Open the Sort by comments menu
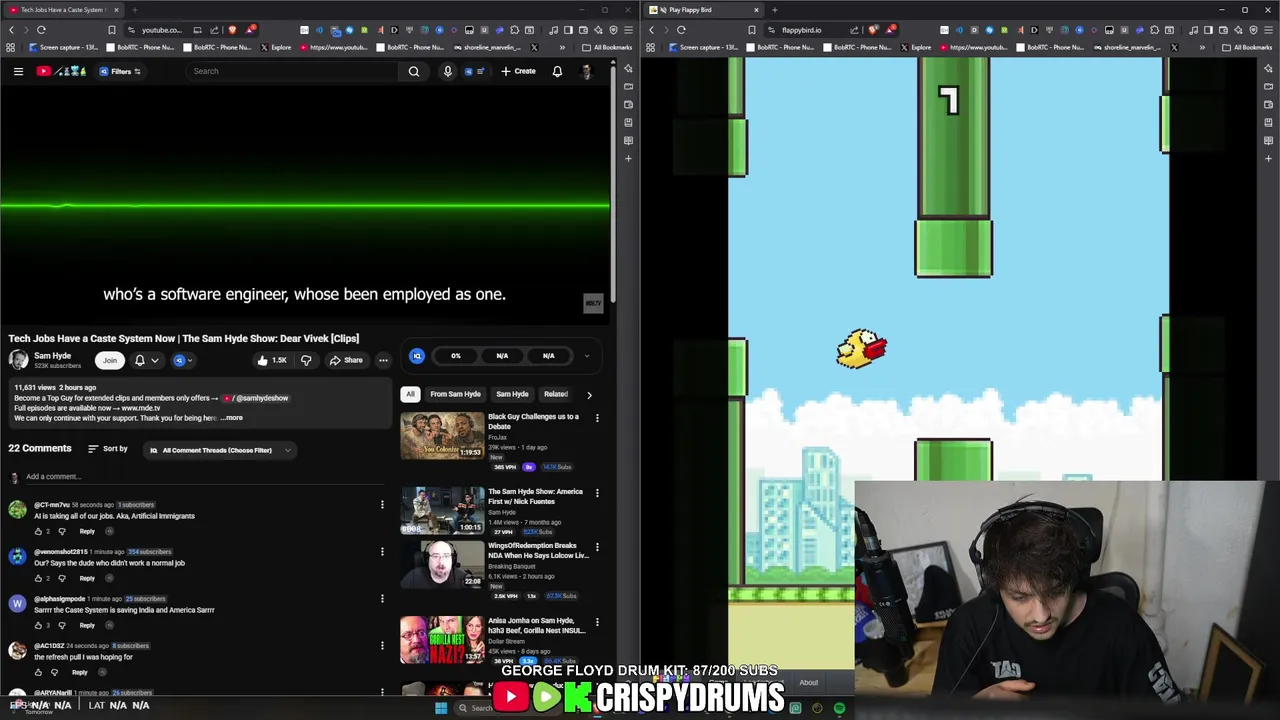 pos(108,449)
